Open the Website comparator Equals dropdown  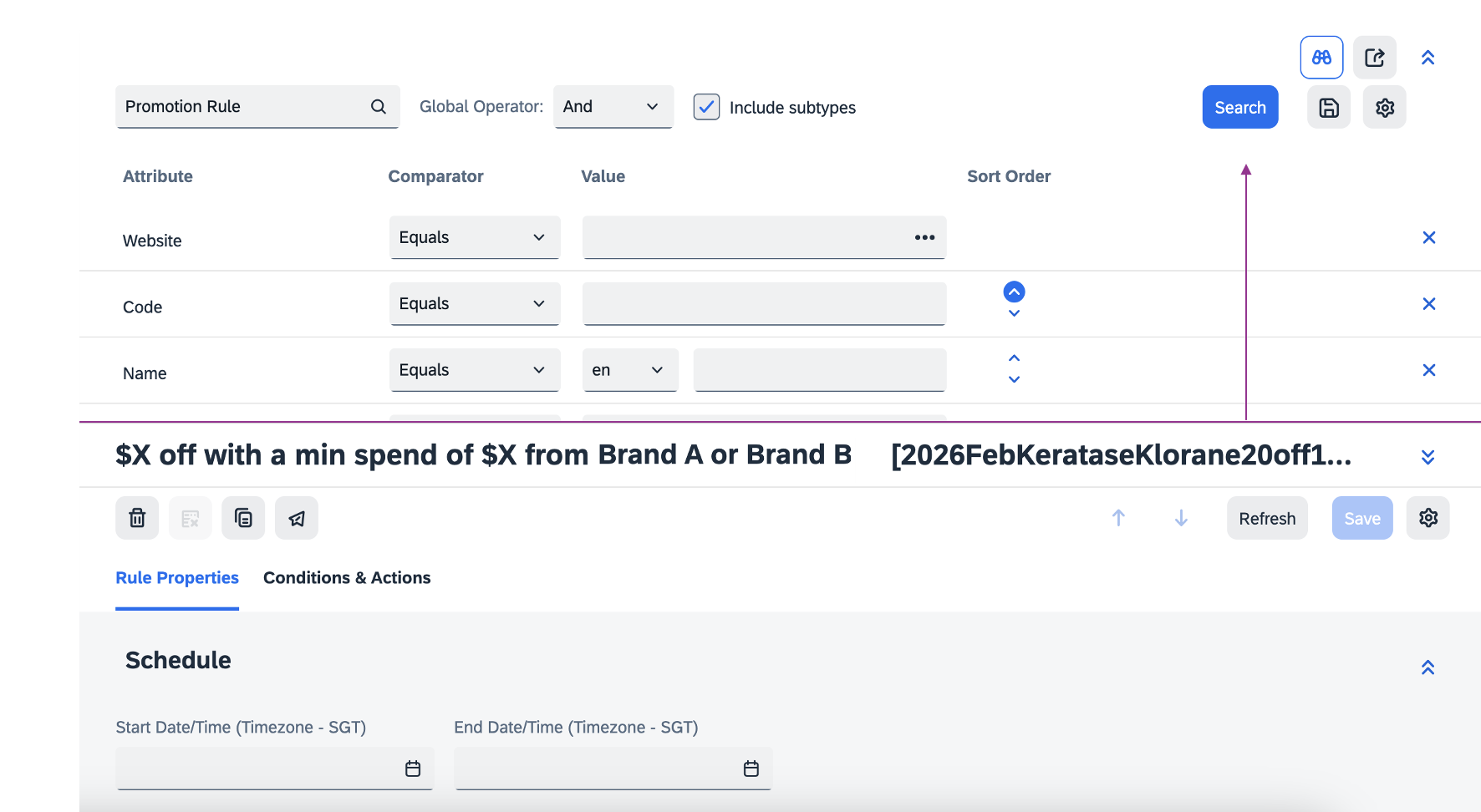click(x=474, y=238)
